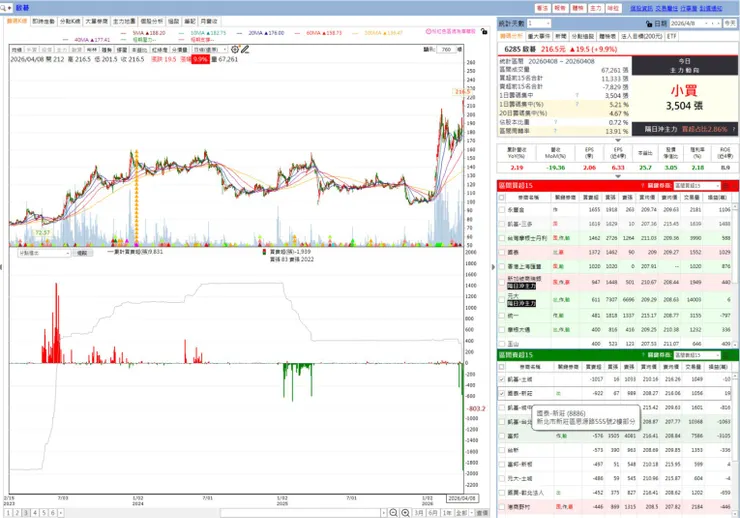
Task: Open the chart settings gear icon
Action: pyautogui.click(x=235, y=49)
